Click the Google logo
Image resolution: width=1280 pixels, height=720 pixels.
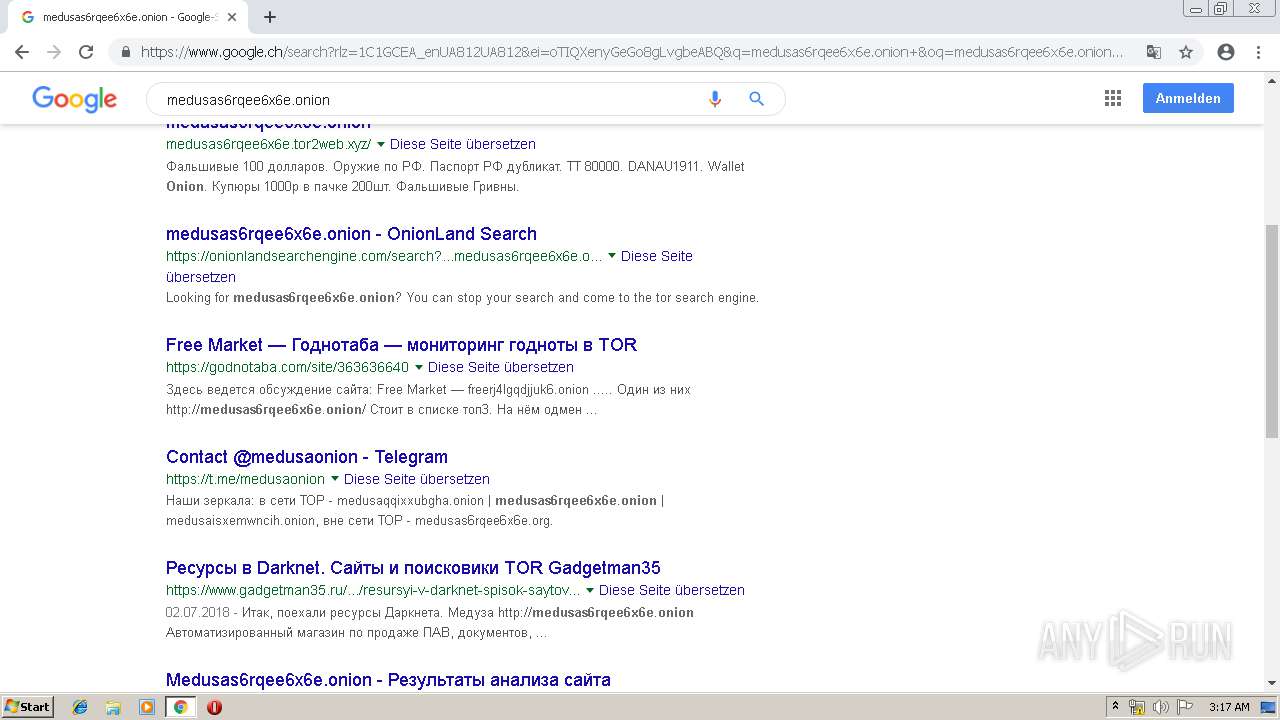[x=74, y=98]
